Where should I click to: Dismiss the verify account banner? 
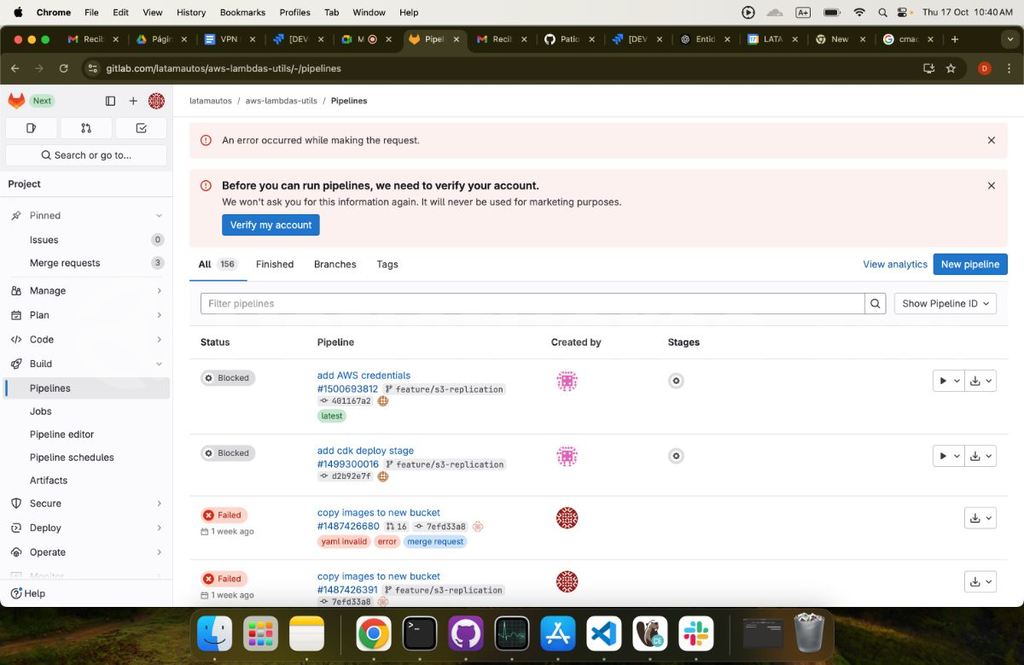pyautogui.click(x=991, y=186)
